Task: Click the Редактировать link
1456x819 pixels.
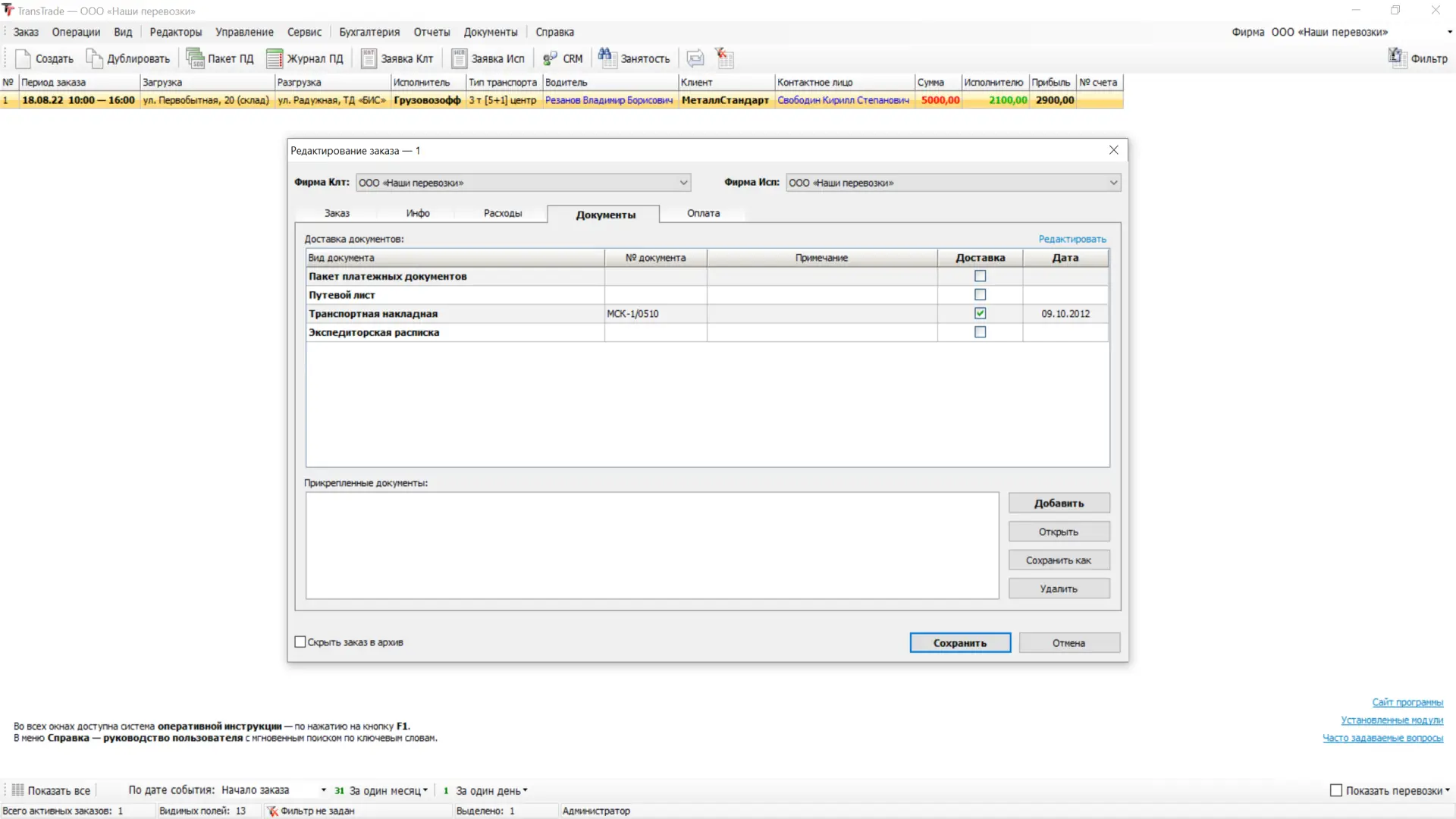Action: coord(1072,239)
